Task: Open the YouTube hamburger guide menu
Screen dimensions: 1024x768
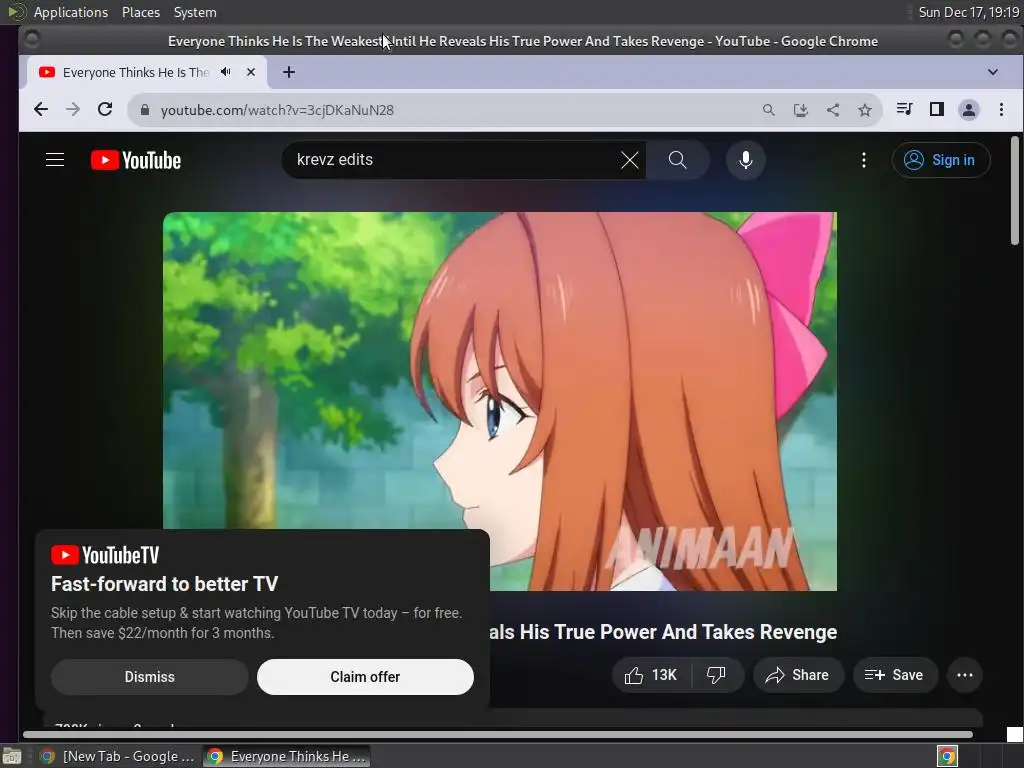Action: click(x=55, y=160)
